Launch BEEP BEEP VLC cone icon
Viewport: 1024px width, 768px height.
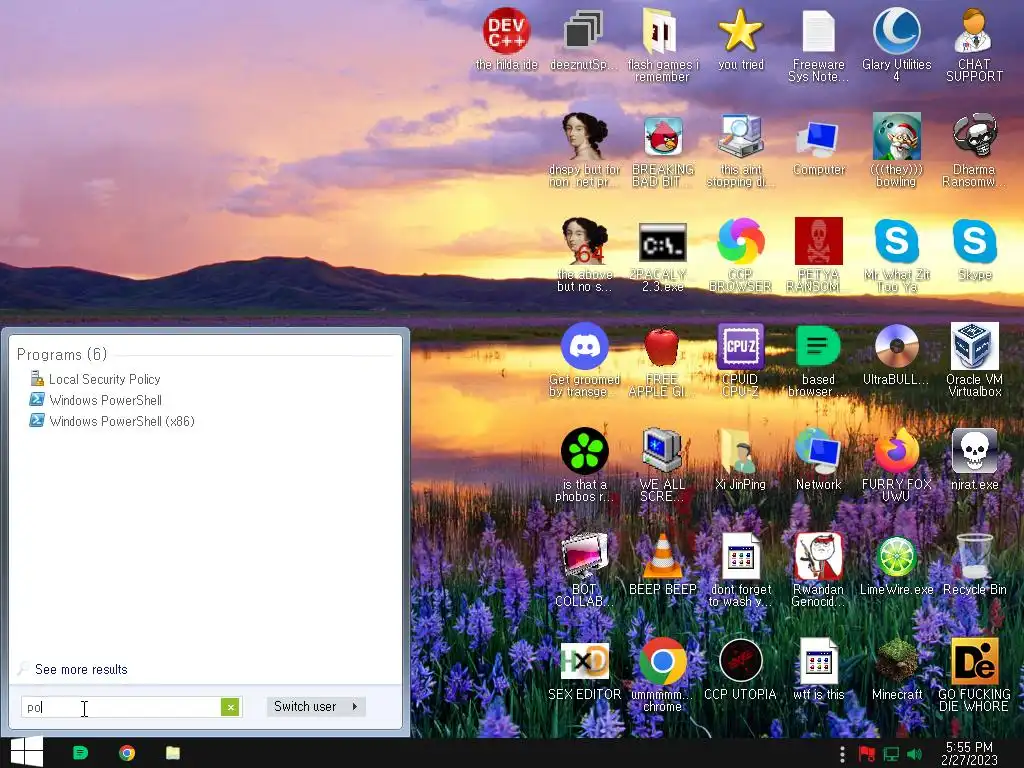click(x=662, y=557)
